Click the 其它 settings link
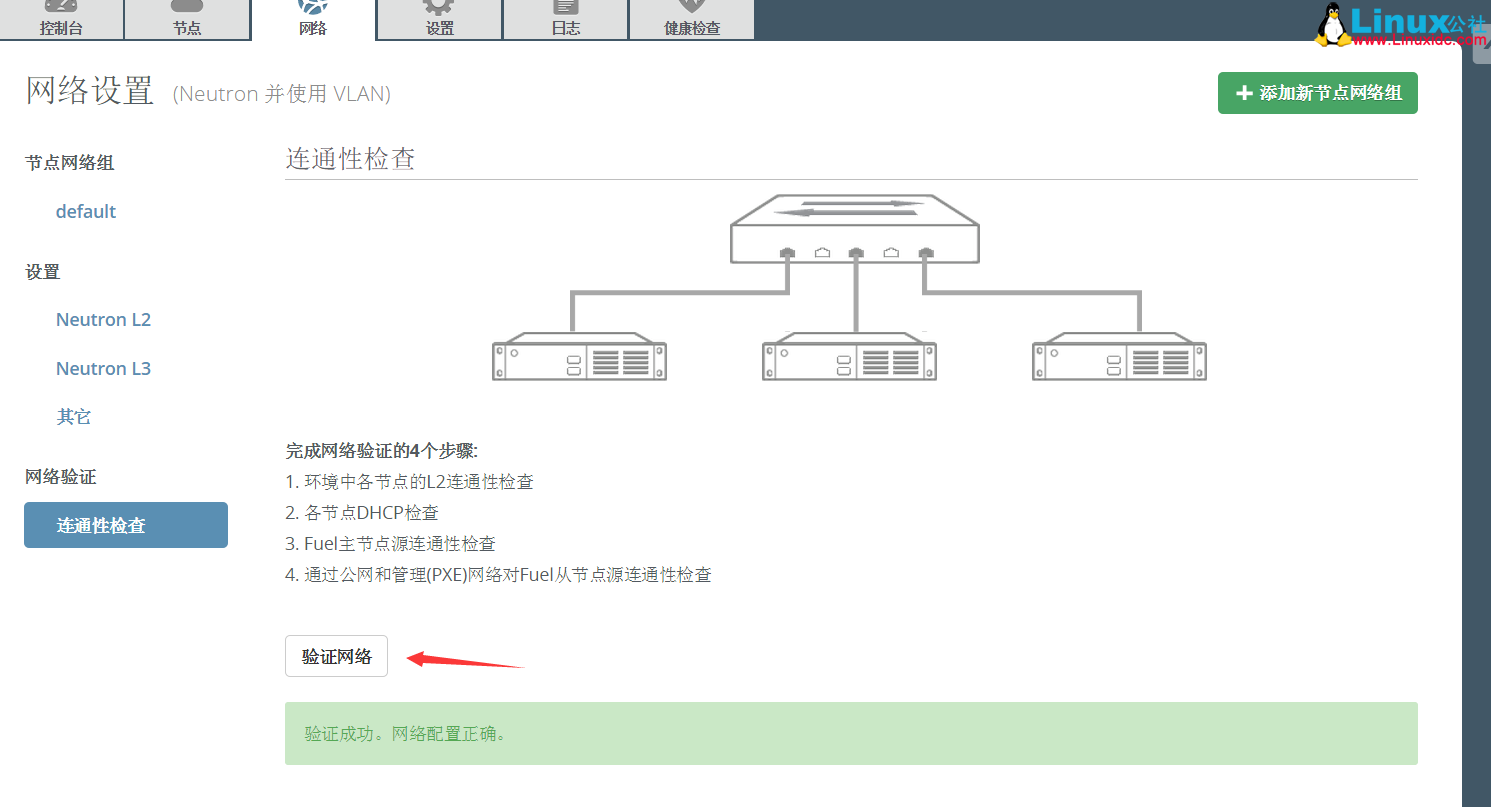Viewport: 1491px width, 807px height. pos(73,416)
